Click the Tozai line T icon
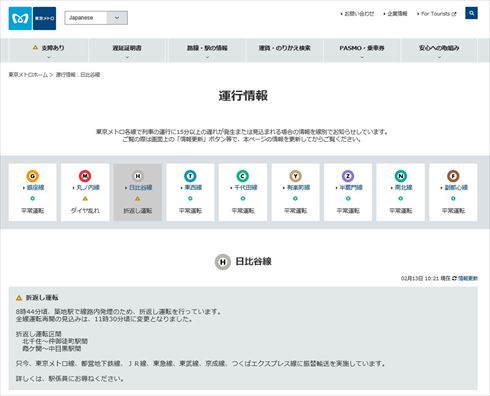Viewport: 490px width, 396px height. coord(190,176)
